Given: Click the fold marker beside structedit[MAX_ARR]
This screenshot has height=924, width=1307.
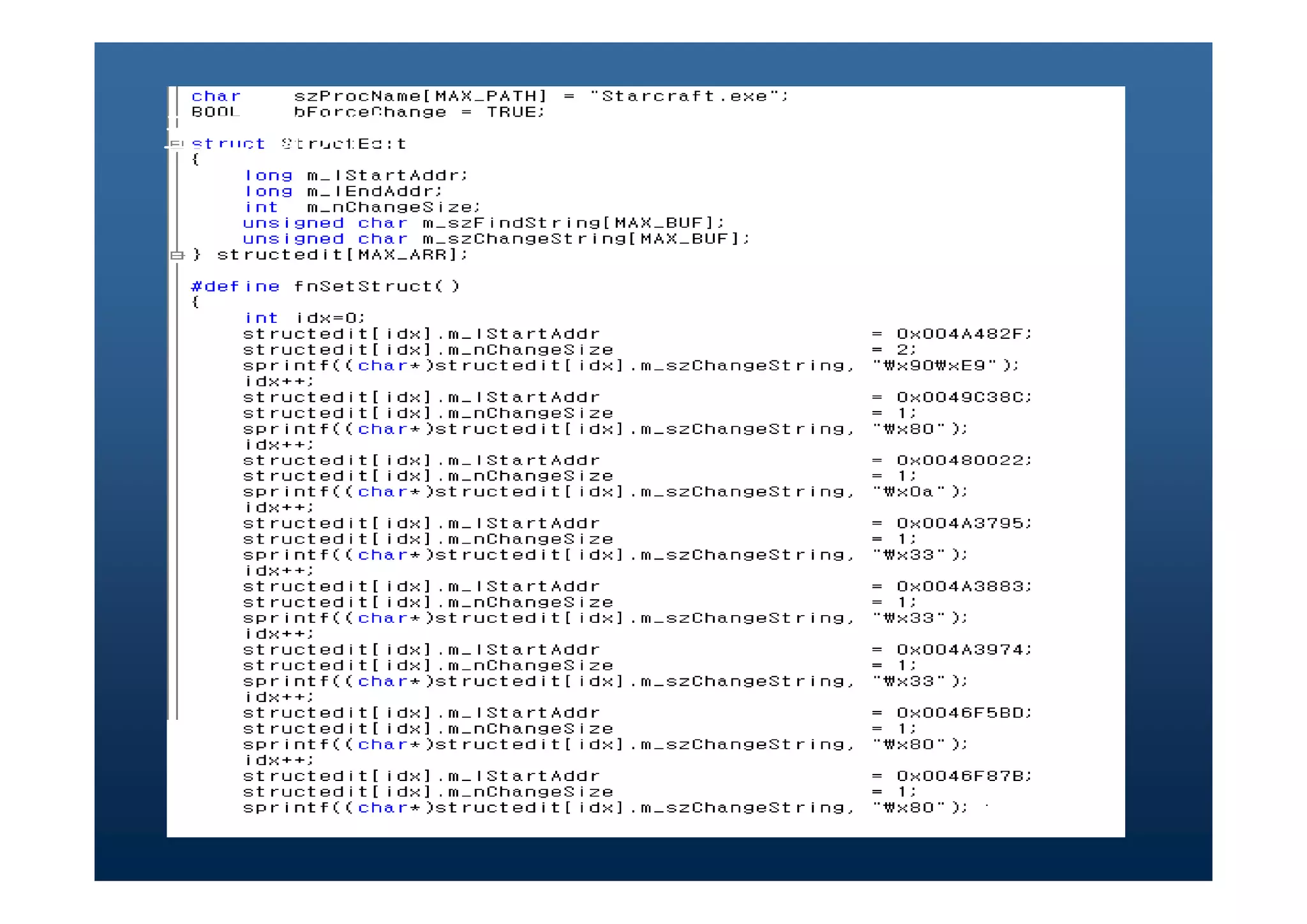Looking at the screenshot, I should pyautogui.click(x=177, y=255).
